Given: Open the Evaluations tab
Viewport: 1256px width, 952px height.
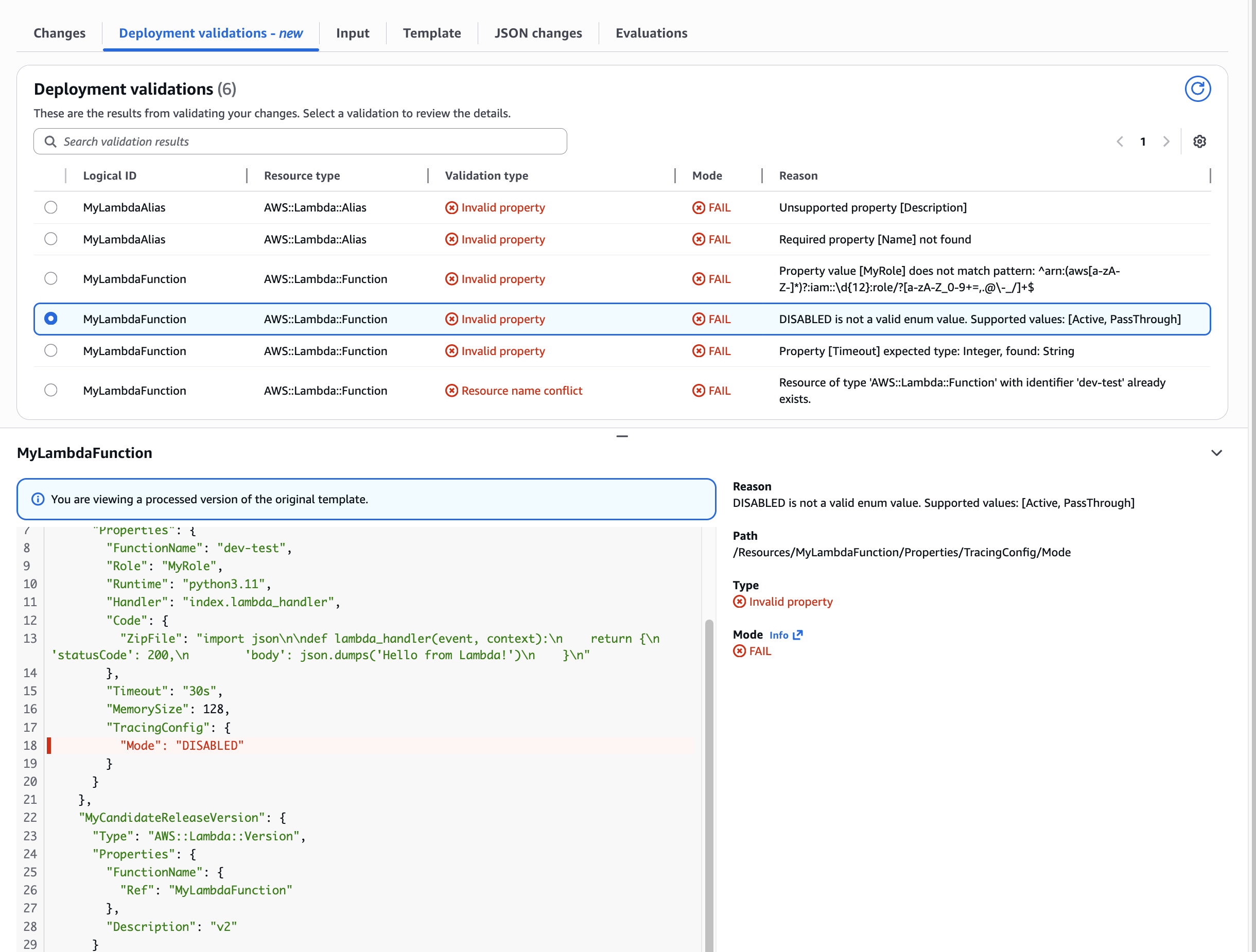Looking at the screenshot, I should 651,33.
